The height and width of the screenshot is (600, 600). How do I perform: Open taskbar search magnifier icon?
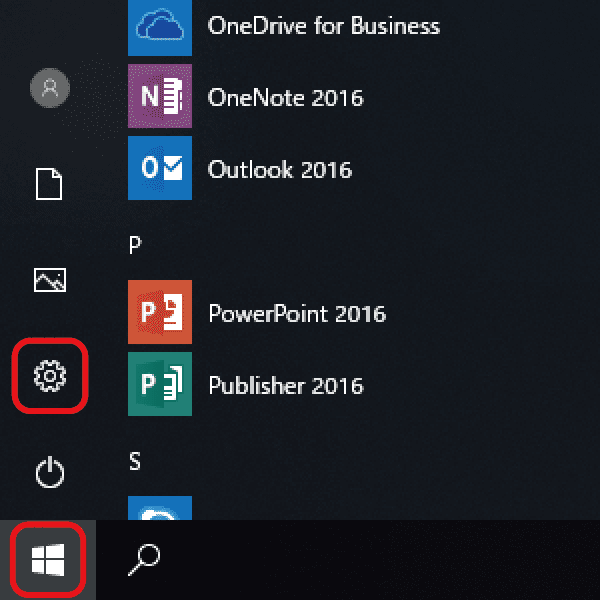[144, 560]
